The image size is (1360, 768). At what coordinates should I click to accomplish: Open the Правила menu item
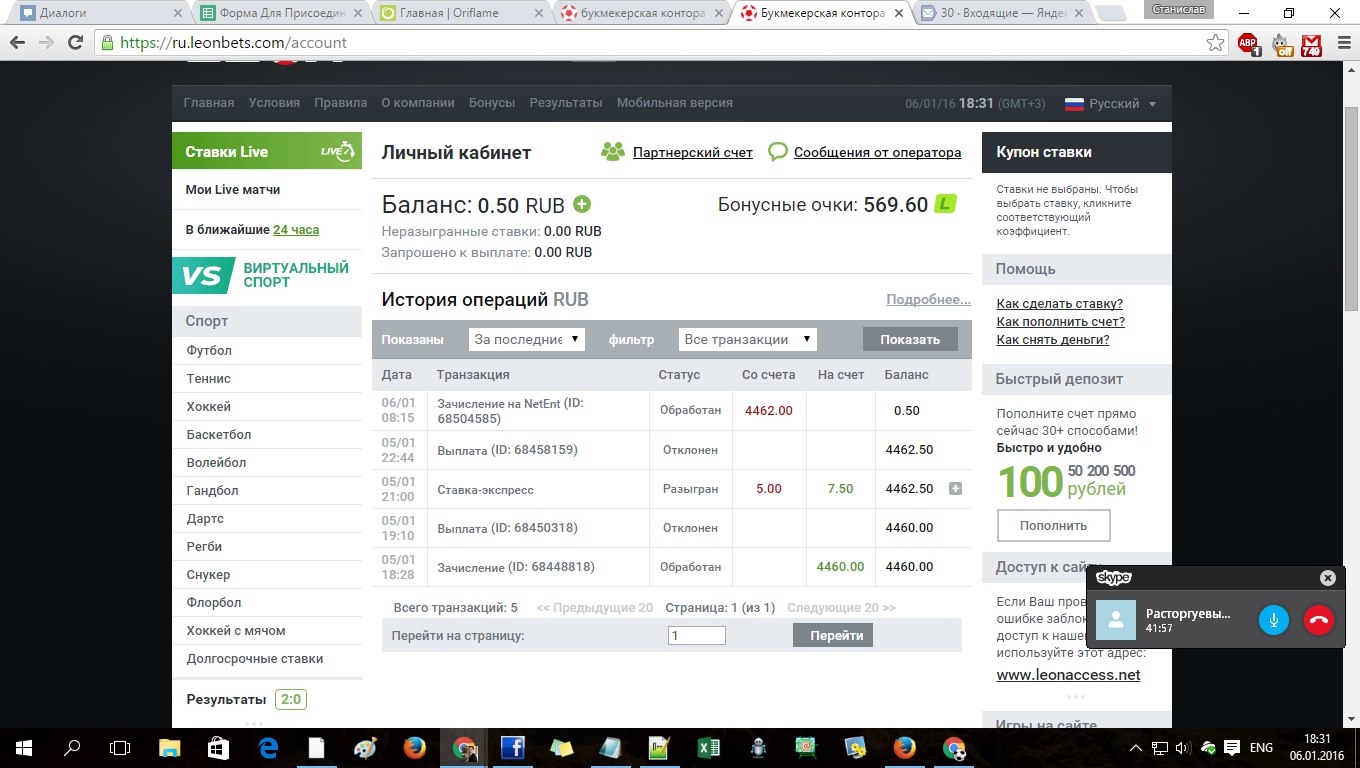coord(340,103)
